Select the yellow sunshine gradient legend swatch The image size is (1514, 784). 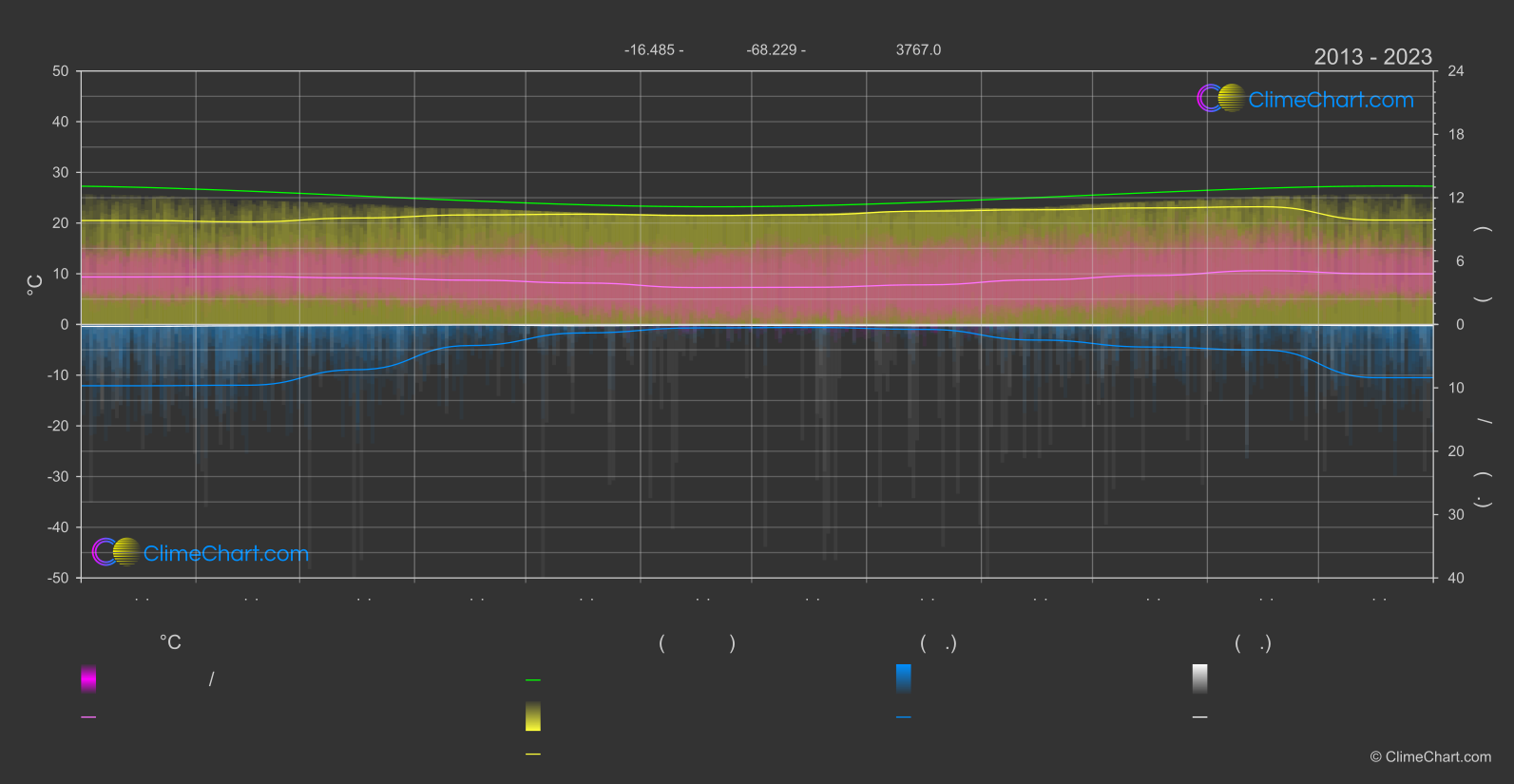coord(533,717)
